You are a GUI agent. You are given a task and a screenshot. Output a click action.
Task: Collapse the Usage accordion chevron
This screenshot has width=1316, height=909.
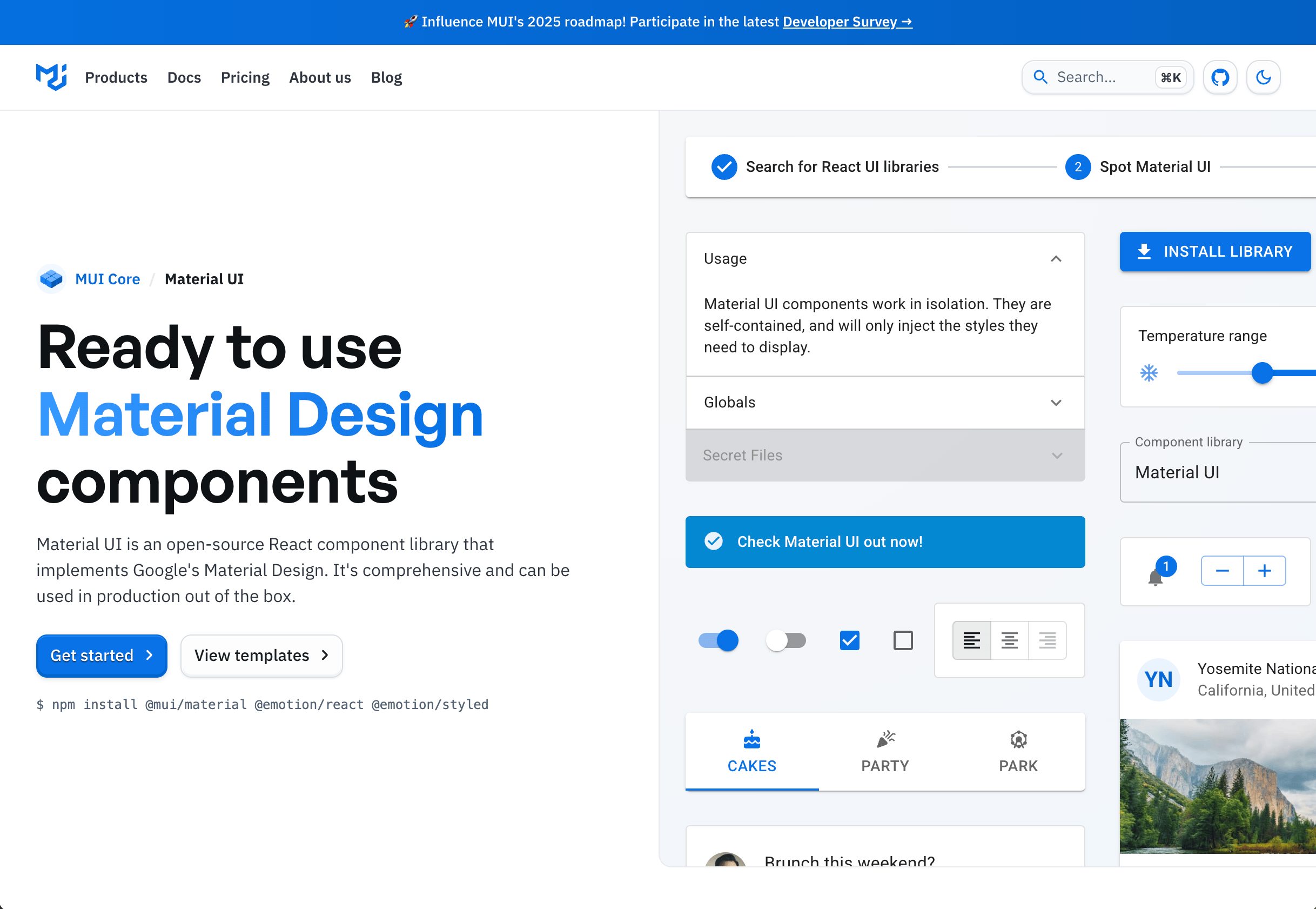pos(1056,258)
